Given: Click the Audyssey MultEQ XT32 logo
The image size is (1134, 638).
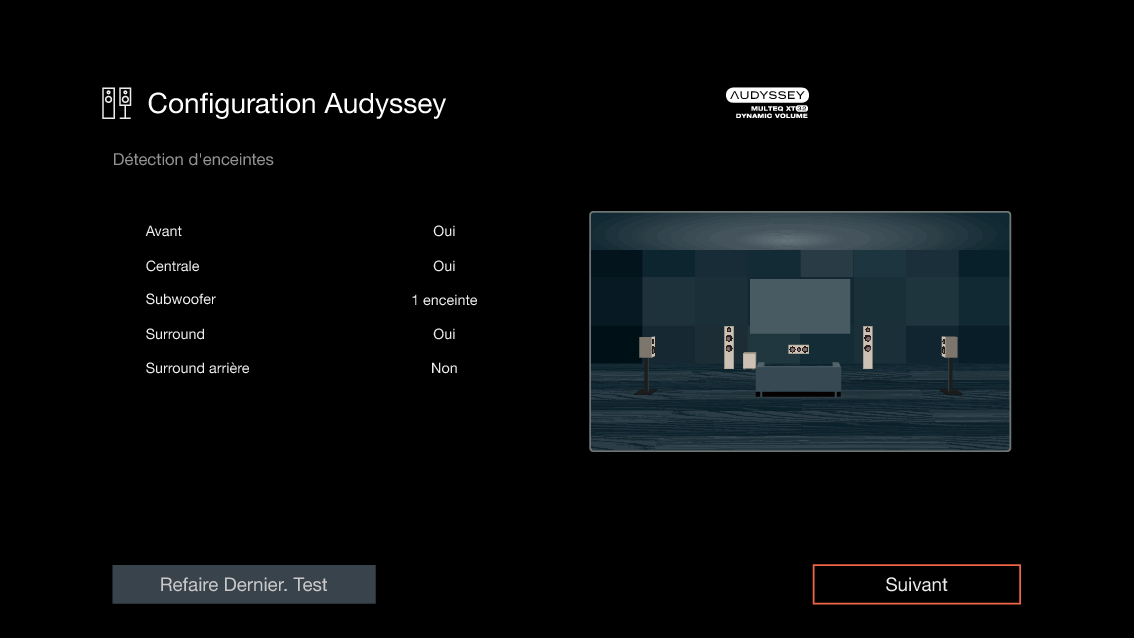Looking at the screenshot, I should [x=768, y=101].
